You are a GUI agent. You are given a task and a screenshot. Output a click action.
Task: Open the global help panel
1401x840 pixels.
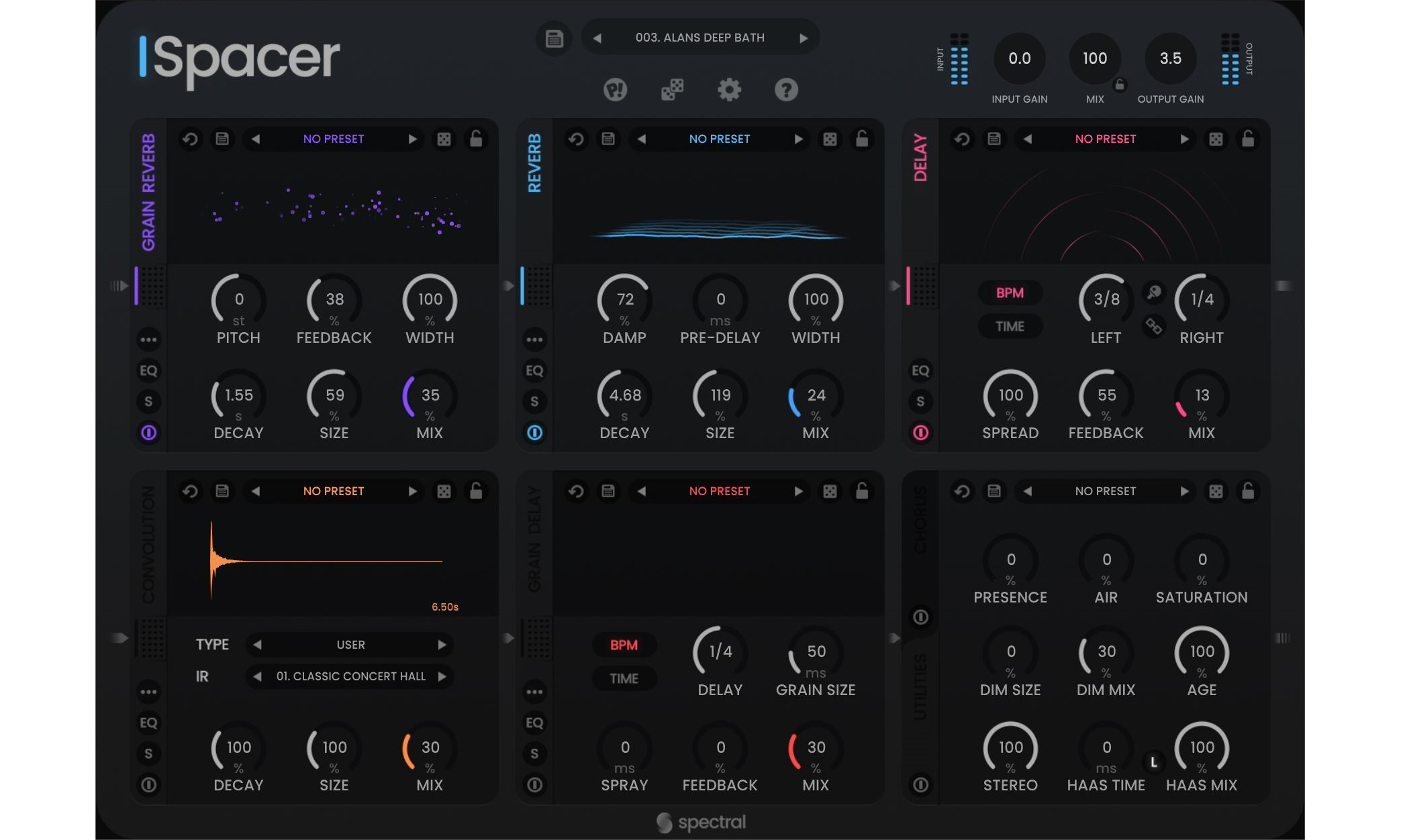[786, 89]
